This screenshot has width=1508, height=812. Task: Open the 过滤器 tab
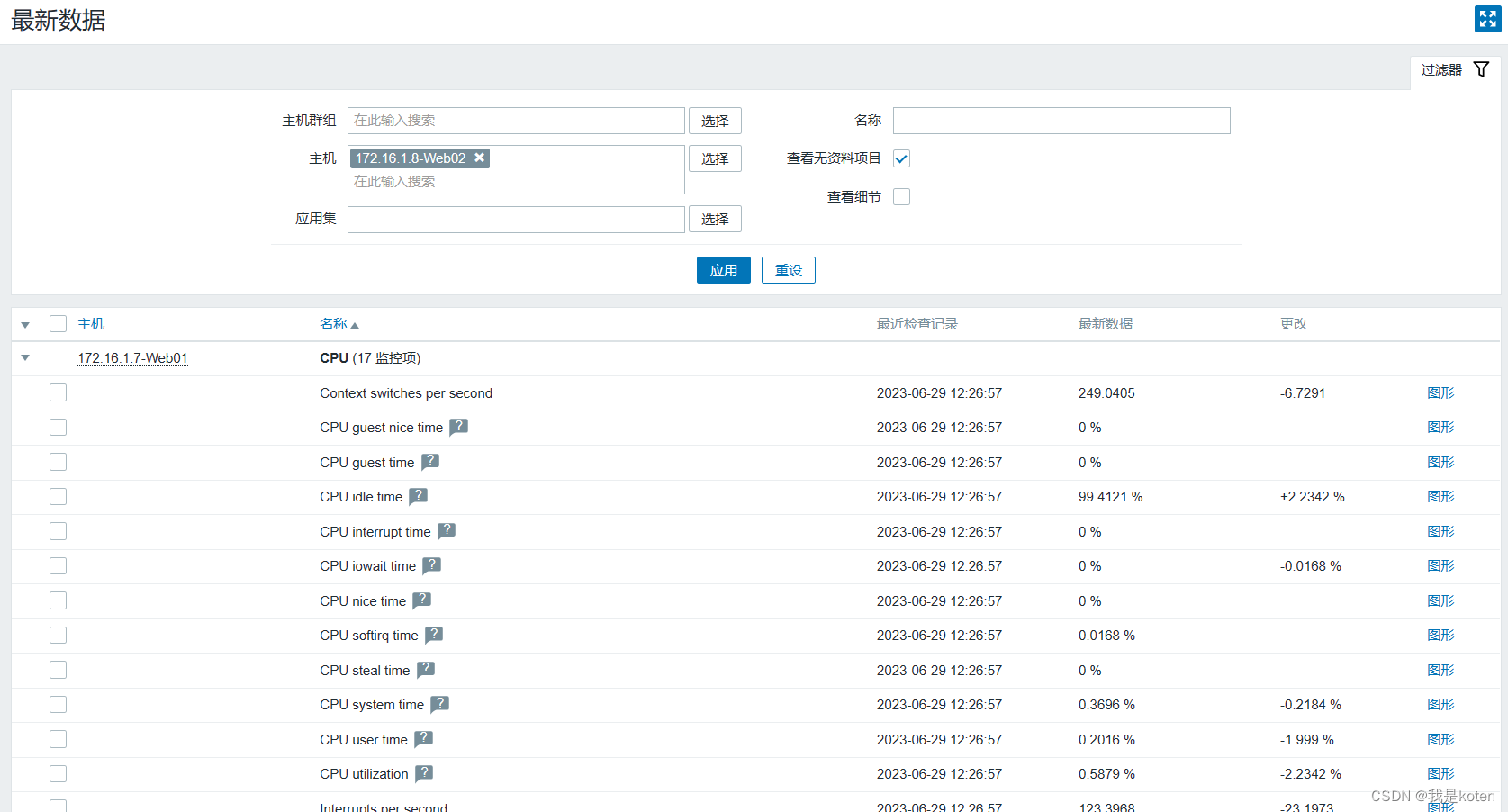[1455, 70]
